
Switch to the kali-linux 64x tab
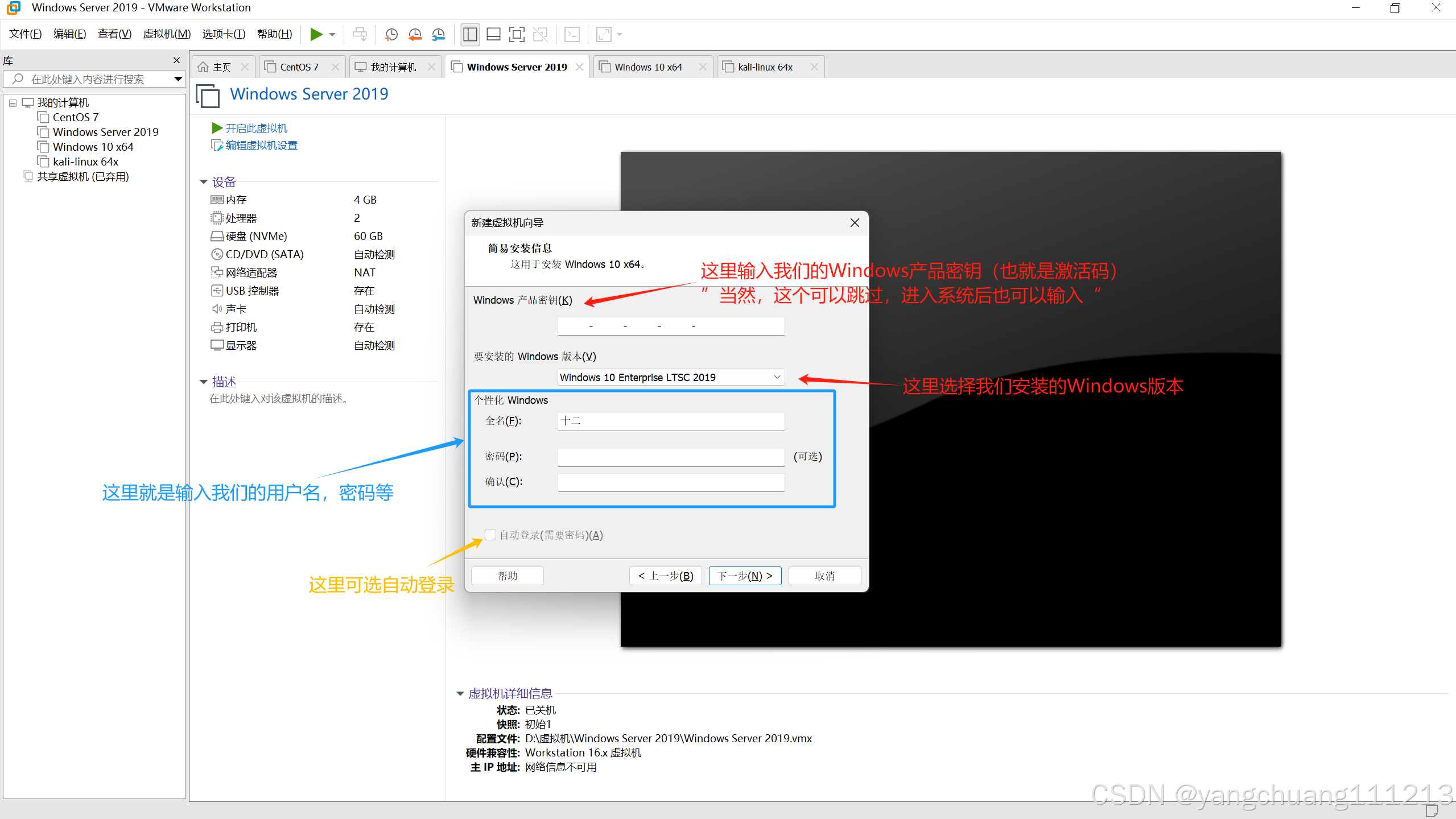(x=765, y=67)
